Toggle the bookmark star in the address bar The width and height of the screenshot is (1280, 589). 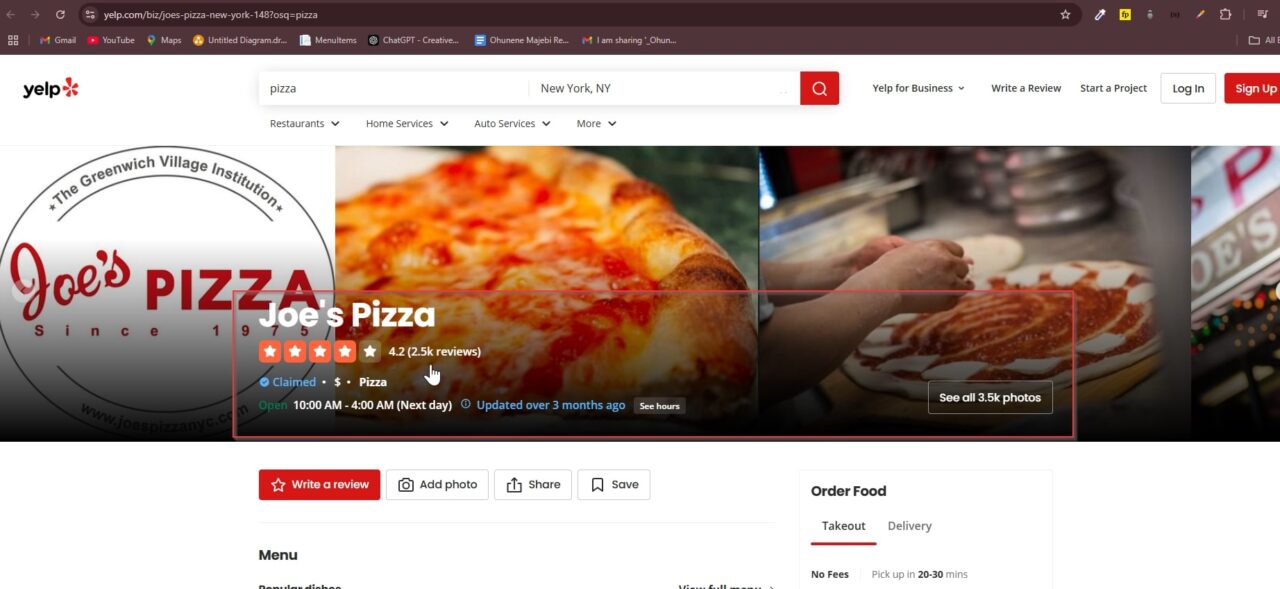(1065, 14)
